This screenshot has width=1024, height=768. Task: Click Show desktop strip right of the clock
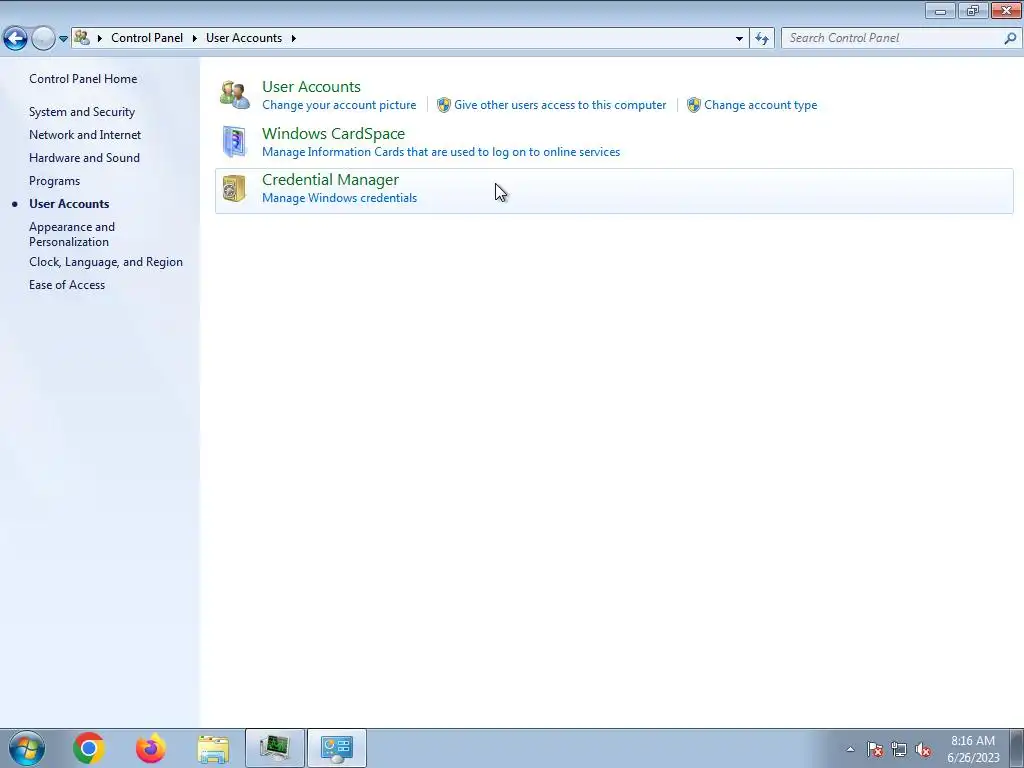point(1016,748)
